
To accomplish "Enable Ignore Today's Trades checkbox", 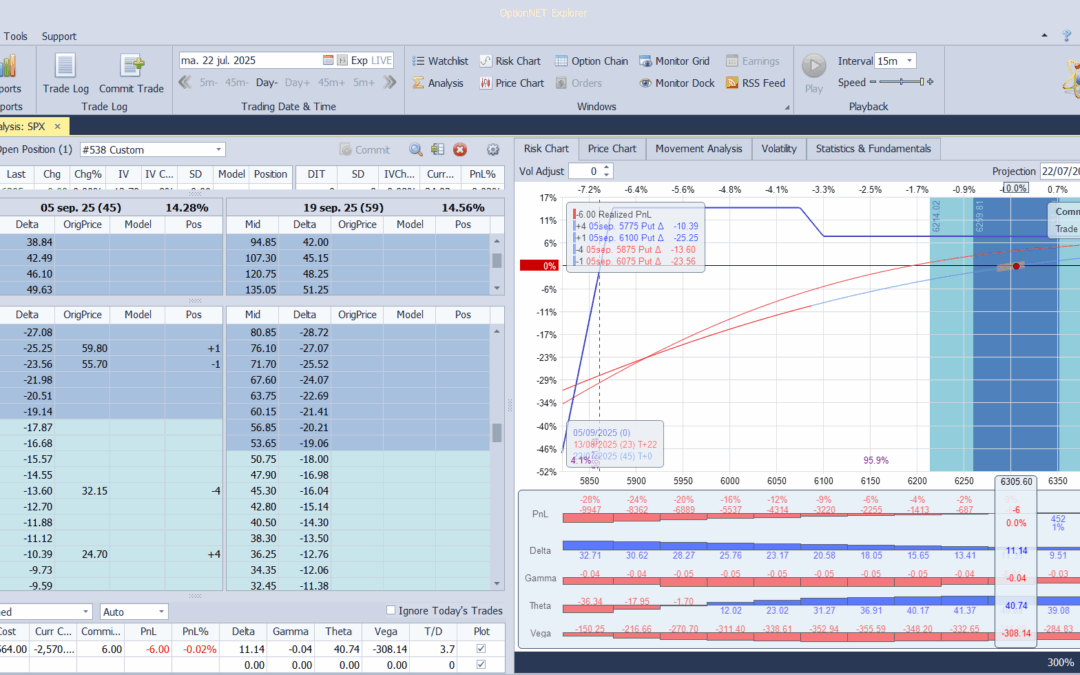I will (x=392, y=611).
